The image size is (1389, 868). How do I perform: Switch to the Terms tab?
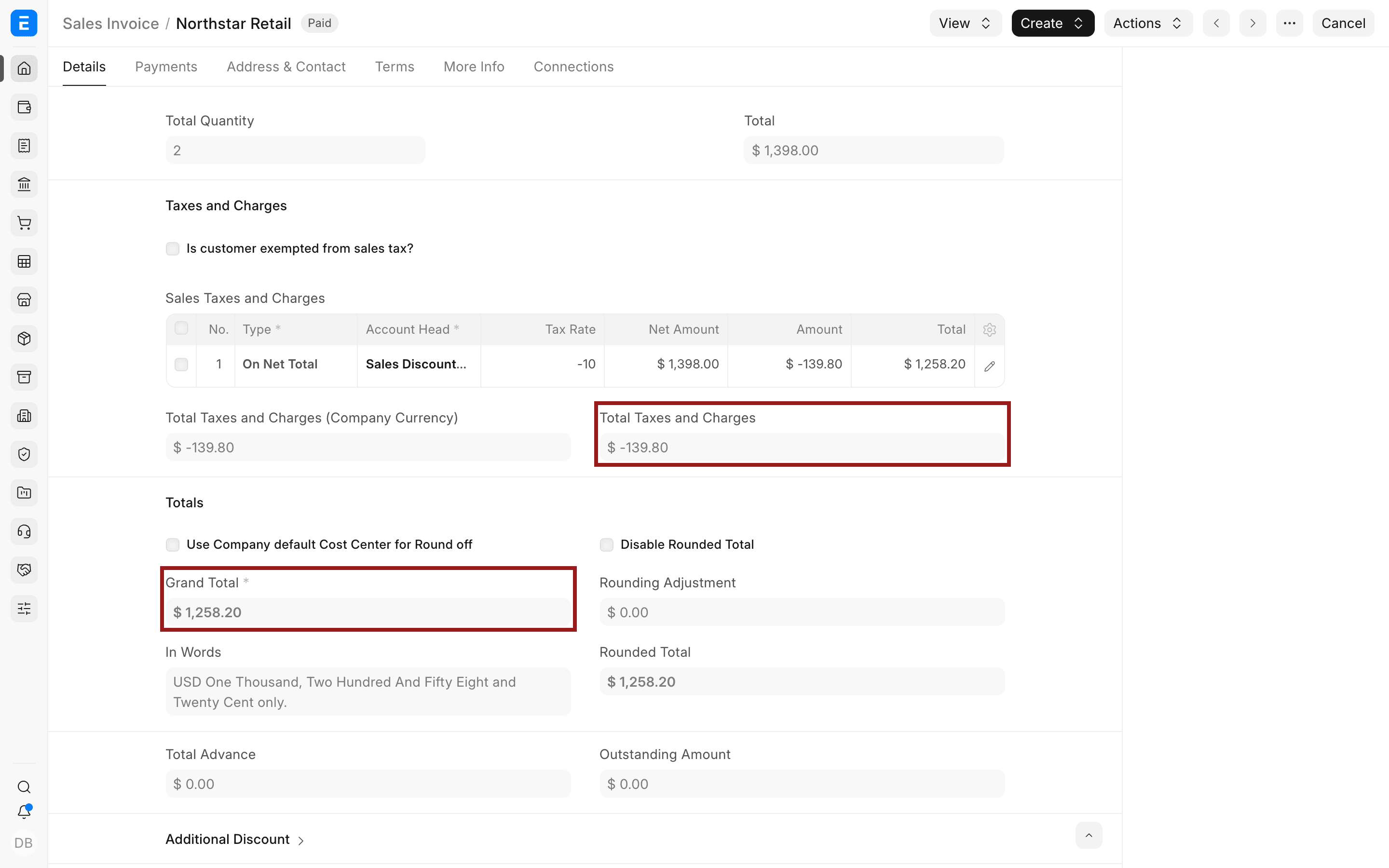click(395, 67)
